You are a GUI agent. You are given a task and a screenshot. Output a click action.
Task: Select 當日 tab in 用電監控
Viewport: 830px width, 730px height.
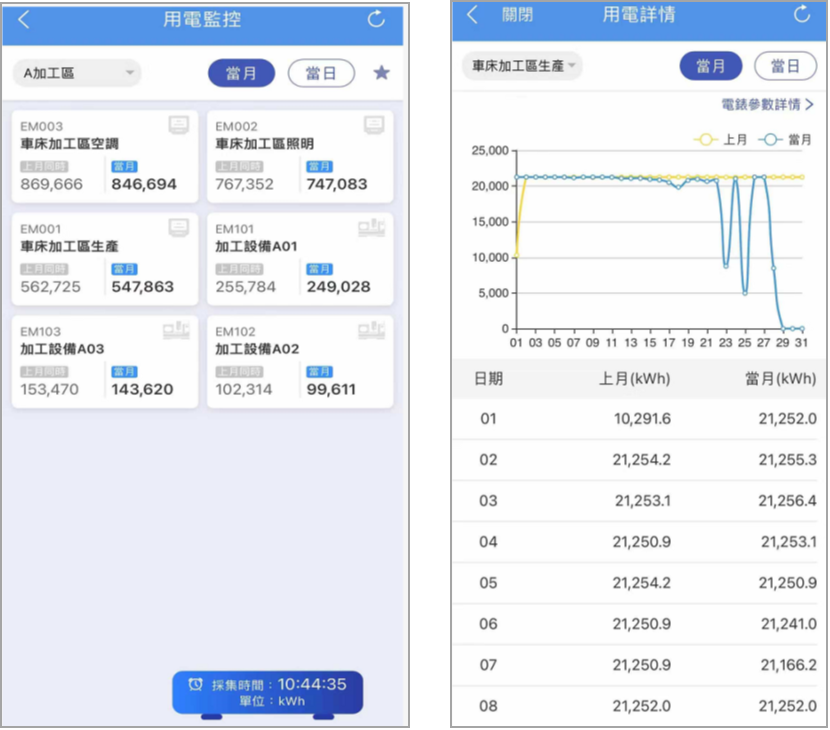pos(321,73)
